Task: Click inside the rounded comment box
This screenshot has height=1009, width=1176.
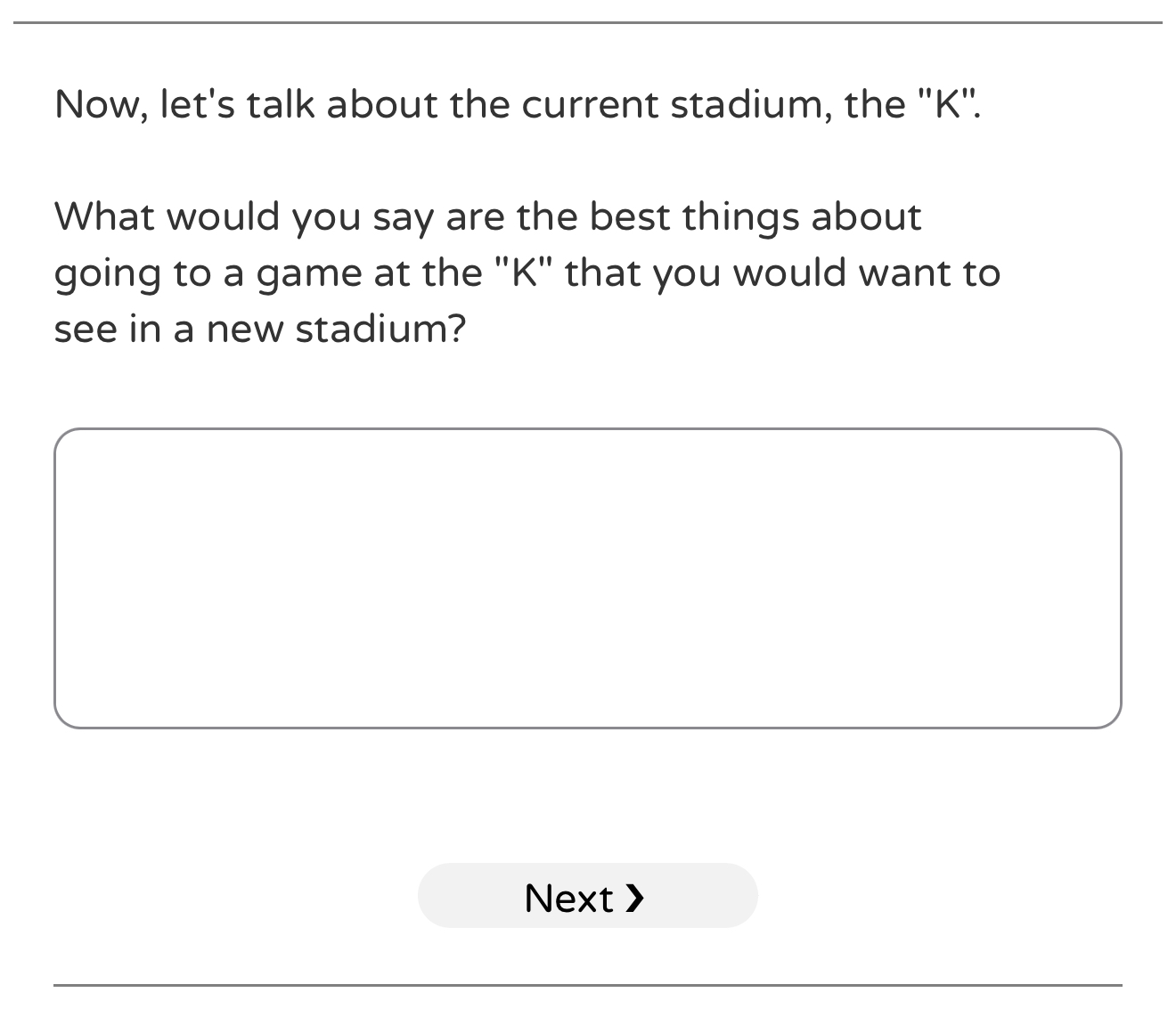Action: (587, 578)
